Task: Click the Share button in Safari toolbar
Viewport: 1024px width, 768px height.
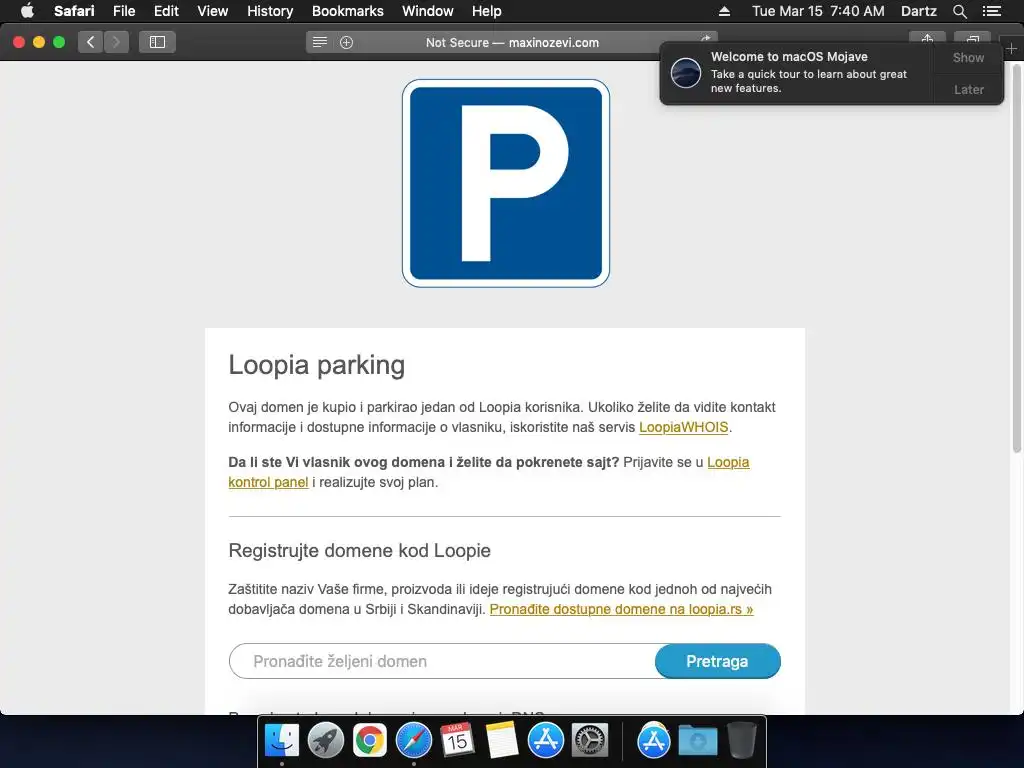Action: tap(927, 38)
